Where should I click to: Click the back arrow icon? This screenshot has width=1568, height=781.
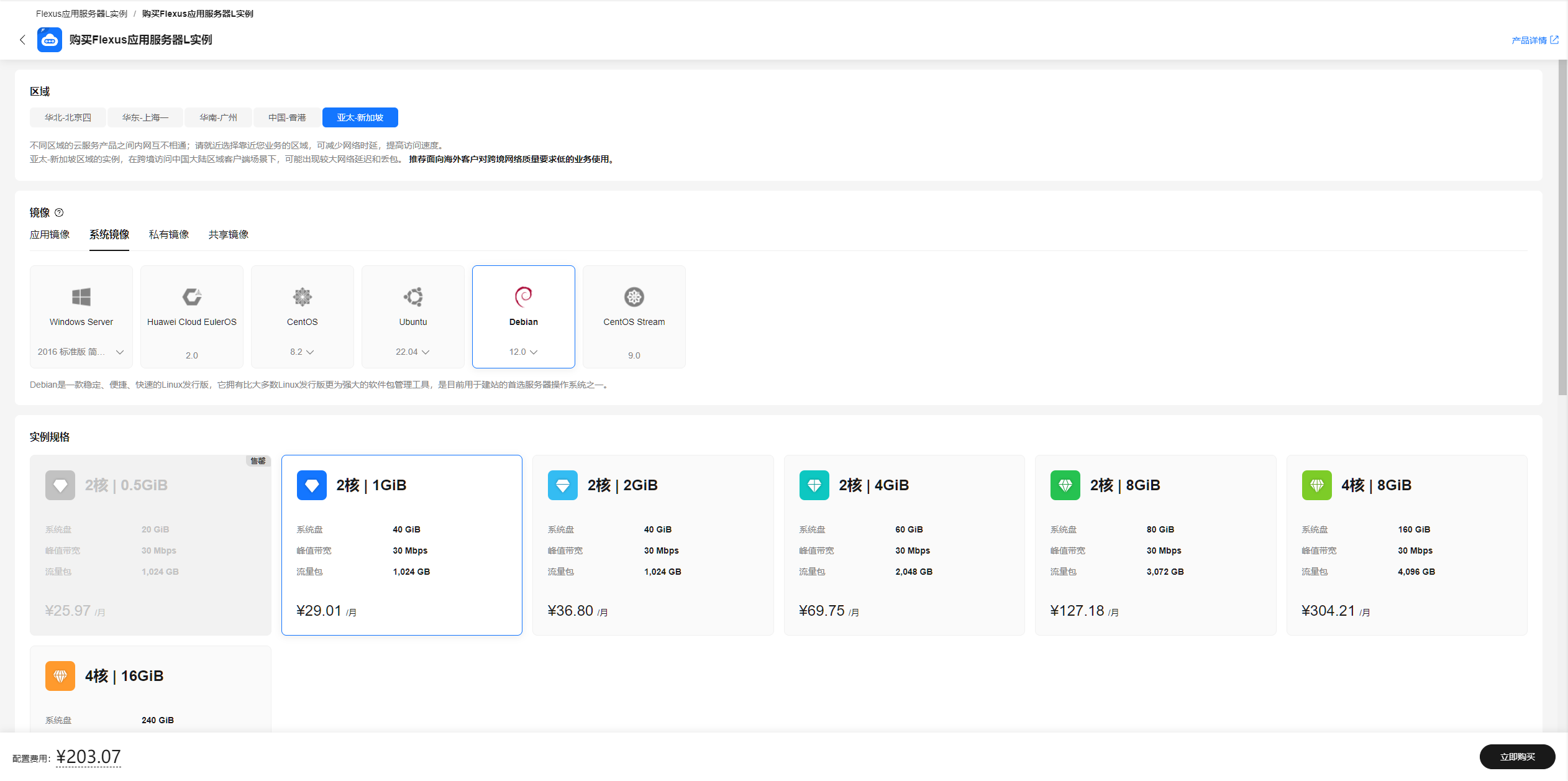pyautogui.click(x=22, y=40)
